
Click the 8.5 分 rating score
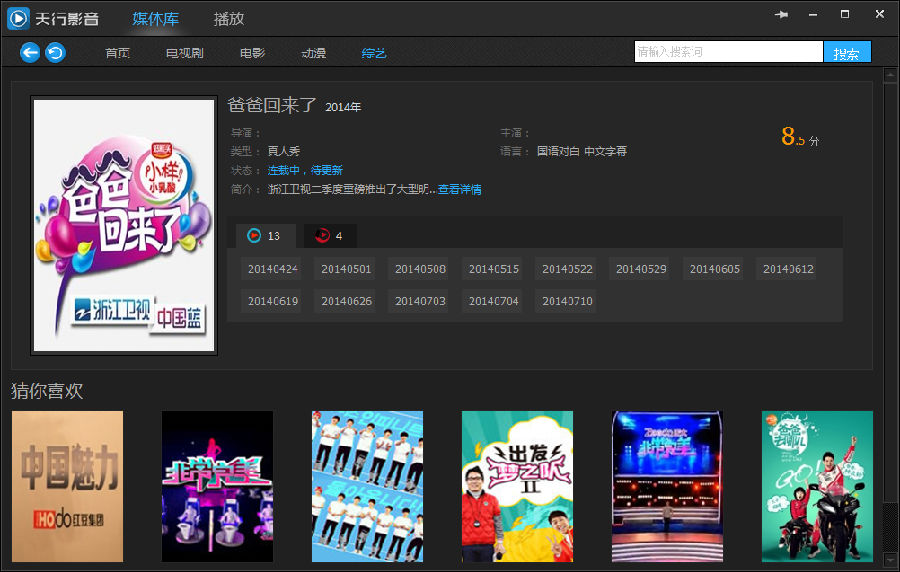(800, 137)
